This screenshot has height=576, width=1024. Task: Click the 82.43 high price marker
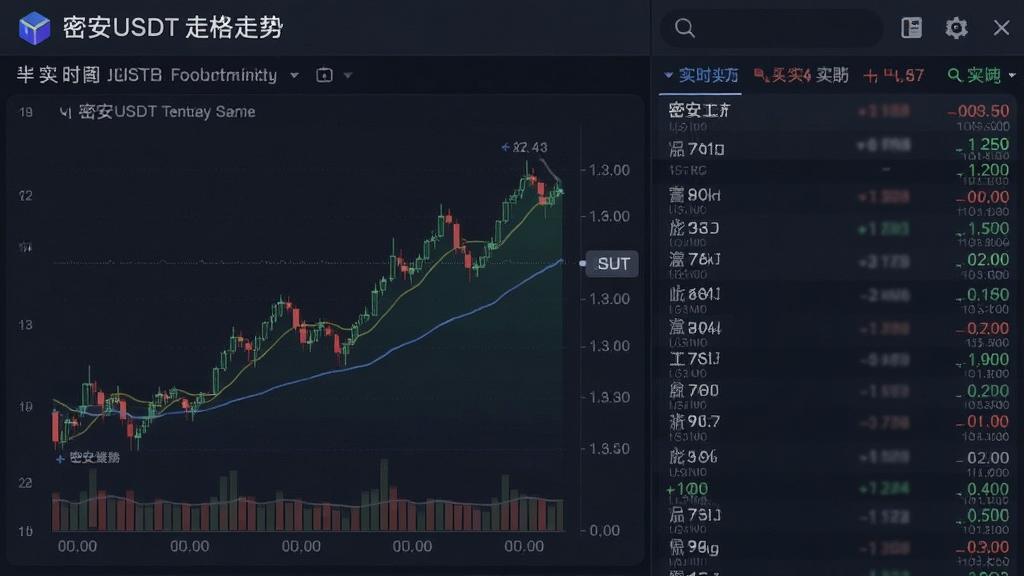(524, 148)
